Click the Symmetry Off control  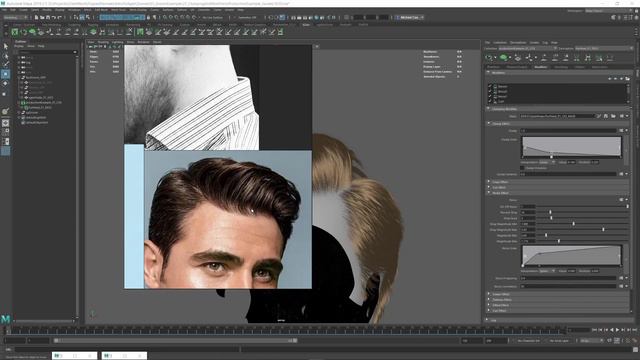[x=247, y=18]
